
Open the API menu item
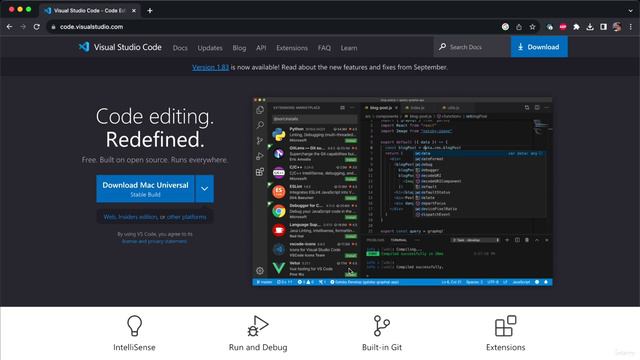261,48
